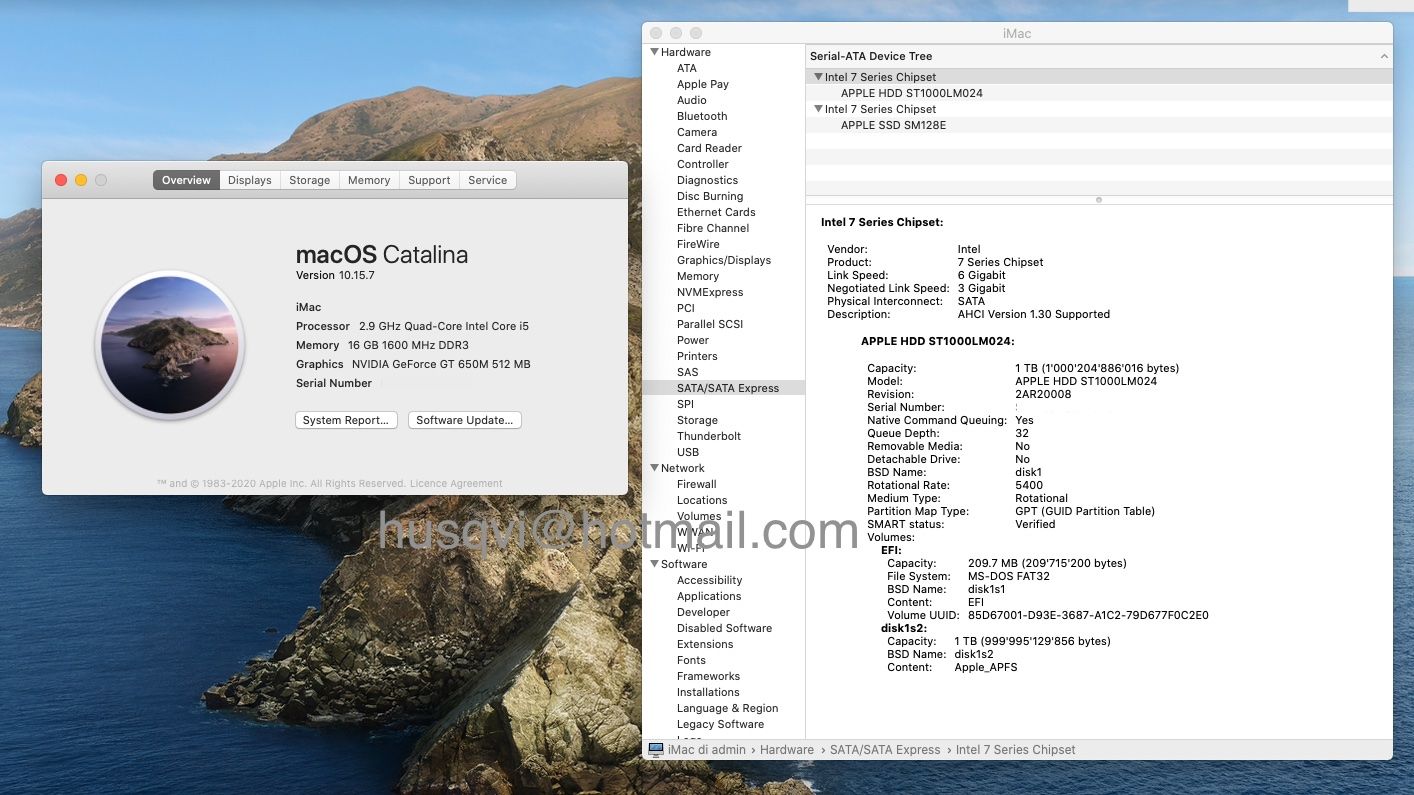Select Printers in the sidebar
1414x795 pixels.
tap(697, 356)
